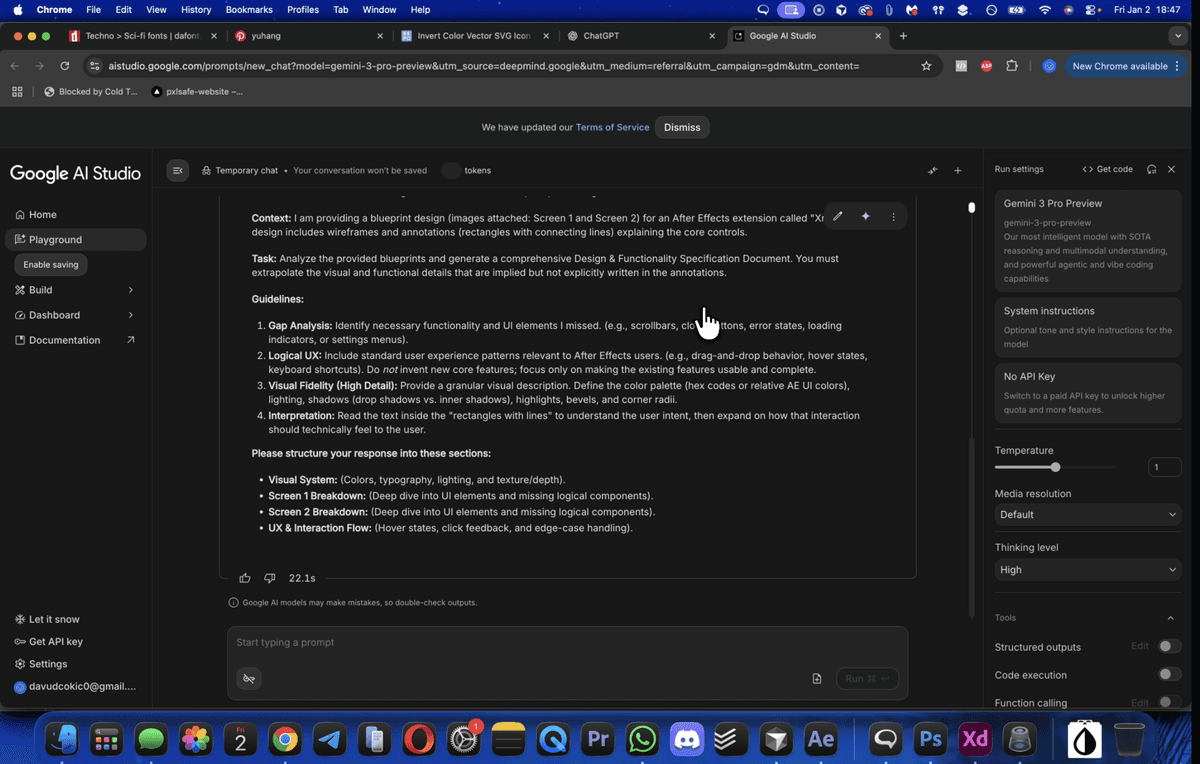Click the edit pencil icon on prompt

coord(838,216)
